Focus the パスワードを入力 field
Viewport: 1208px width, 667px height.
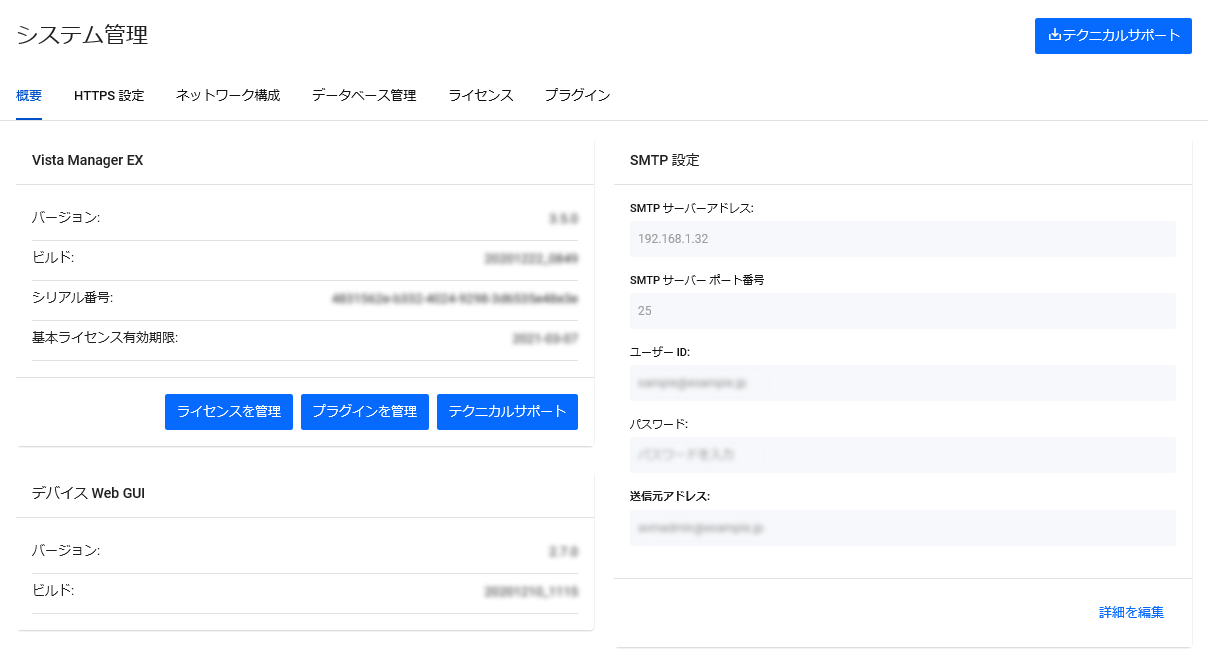[x=902, y=454]
